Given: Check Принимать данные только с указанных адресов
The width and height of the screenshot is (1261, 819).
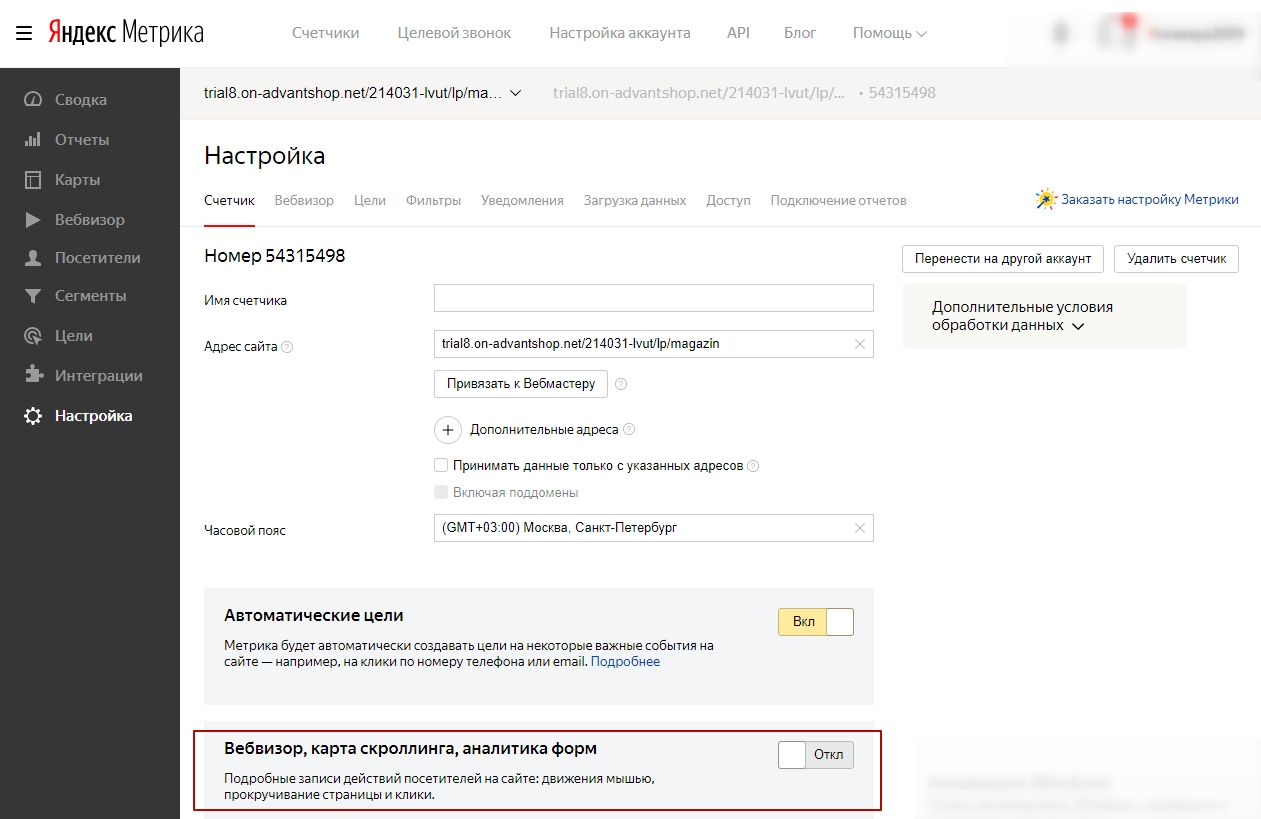Looking at the screenshot, I should [441, 465].
